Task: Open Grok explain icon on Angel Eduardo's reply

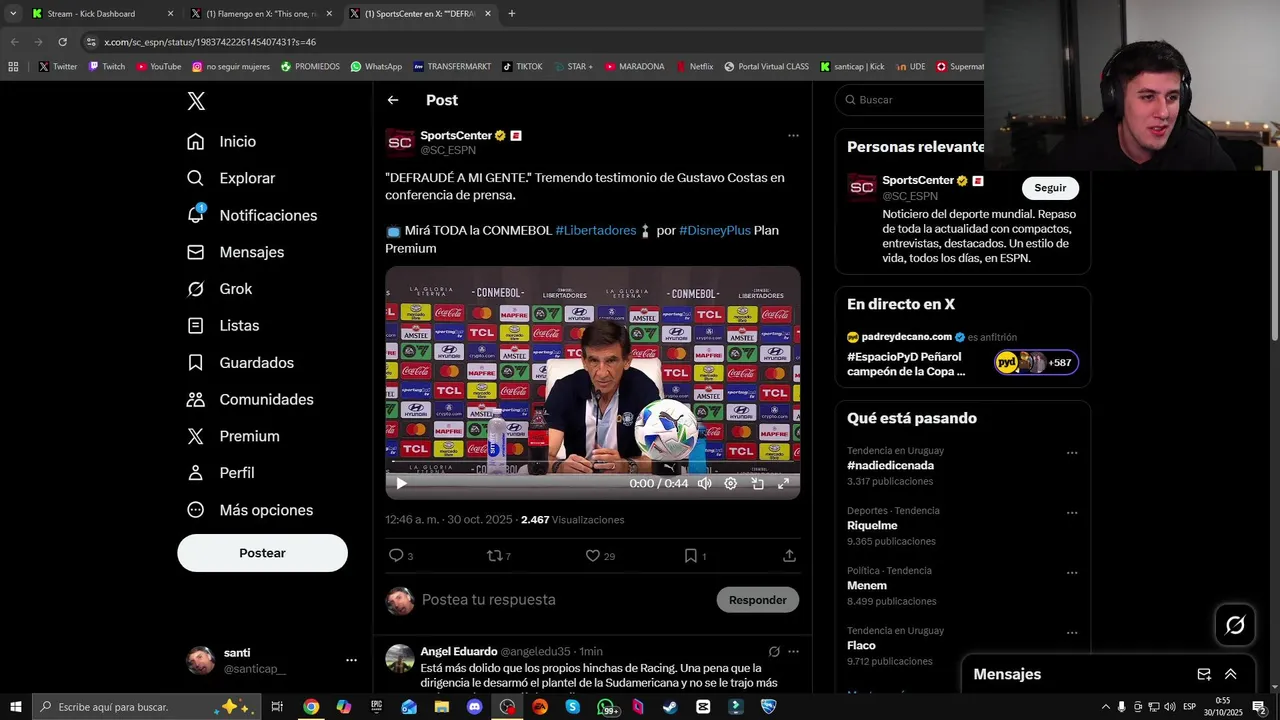Action: pyautogui.click(x=774, y=651)
